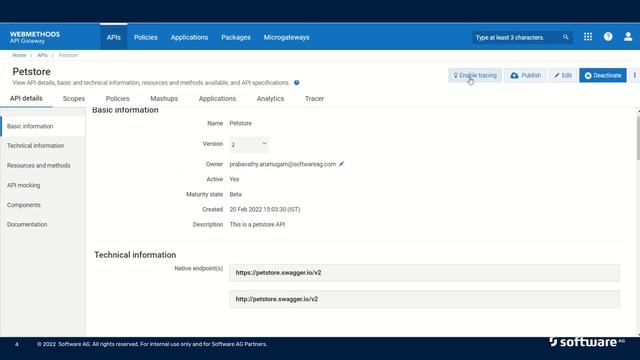
Task: Click the Home breadcrumb link
Action: coord(19,55)
